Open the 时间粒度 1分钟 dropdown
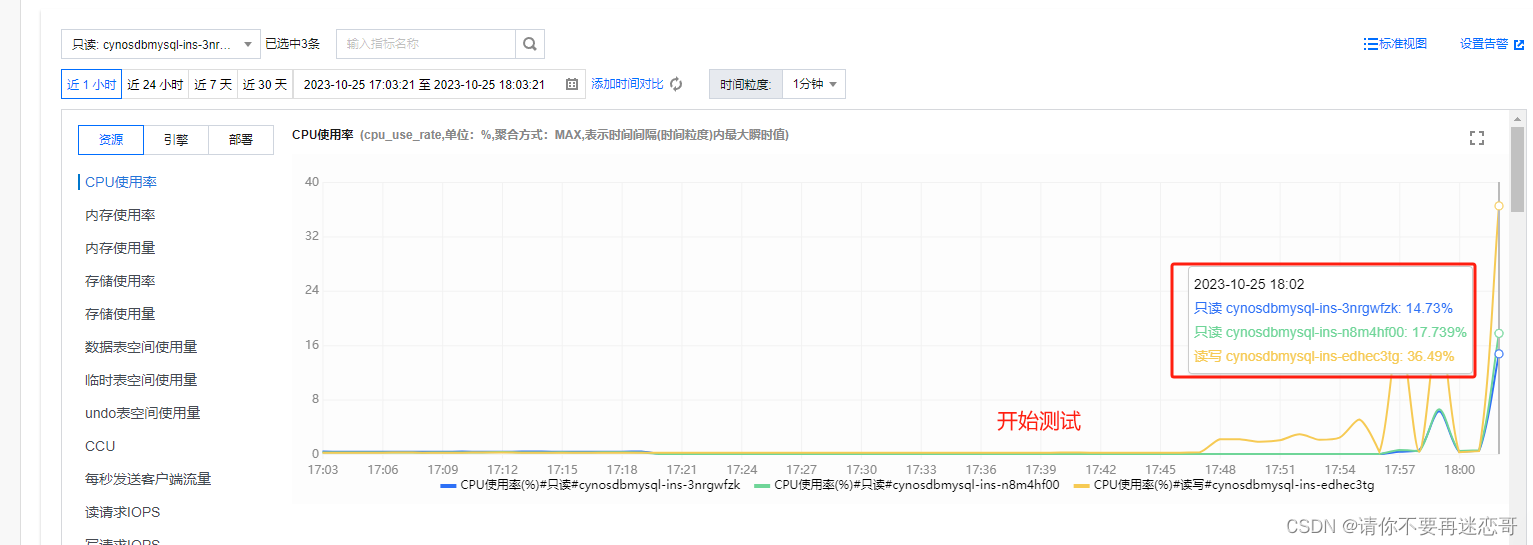Screen dimensions: 1533x545 pos(813,84)
